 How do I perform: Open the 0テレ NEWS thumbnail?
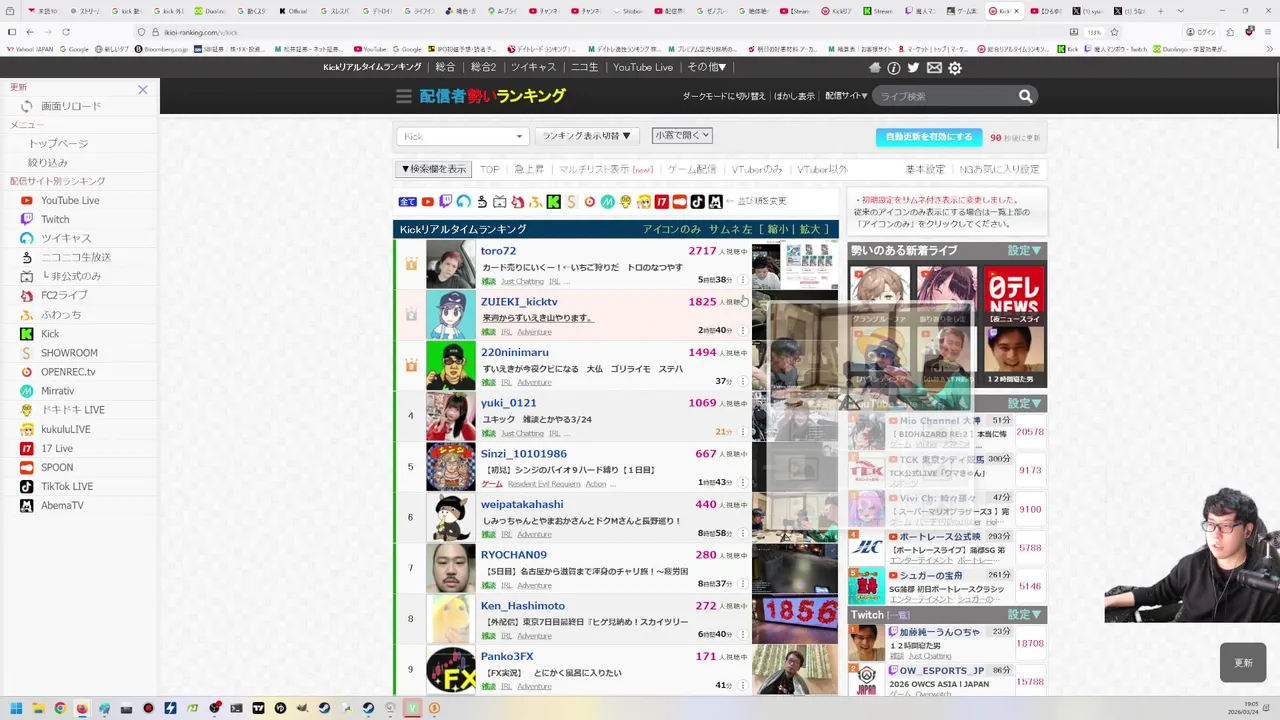tap(1014, 295)
